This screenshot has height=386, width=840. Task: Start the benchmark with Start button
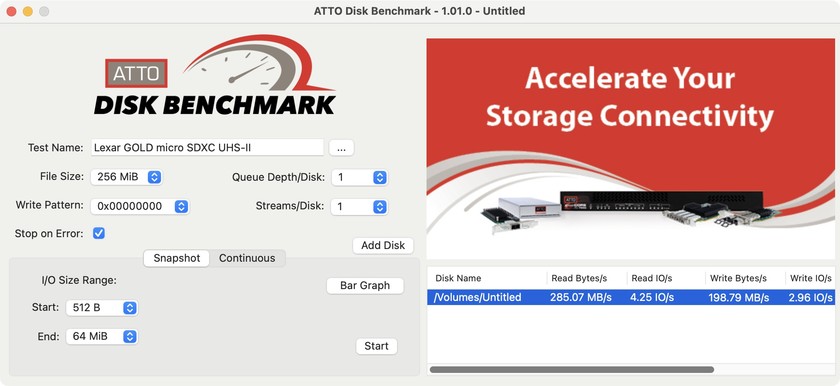(x=377, y=346)
